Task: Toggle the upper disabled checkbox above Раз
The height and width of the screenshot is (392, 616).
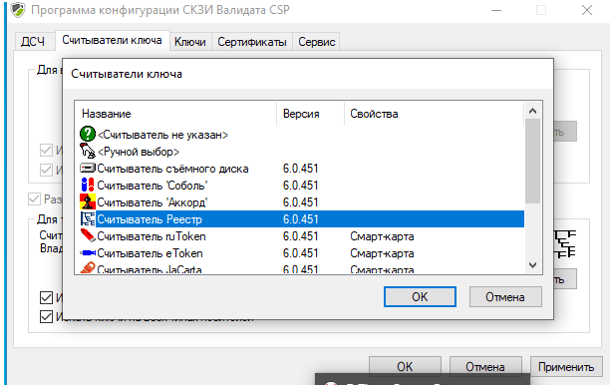Action: (x=46, y=150)
